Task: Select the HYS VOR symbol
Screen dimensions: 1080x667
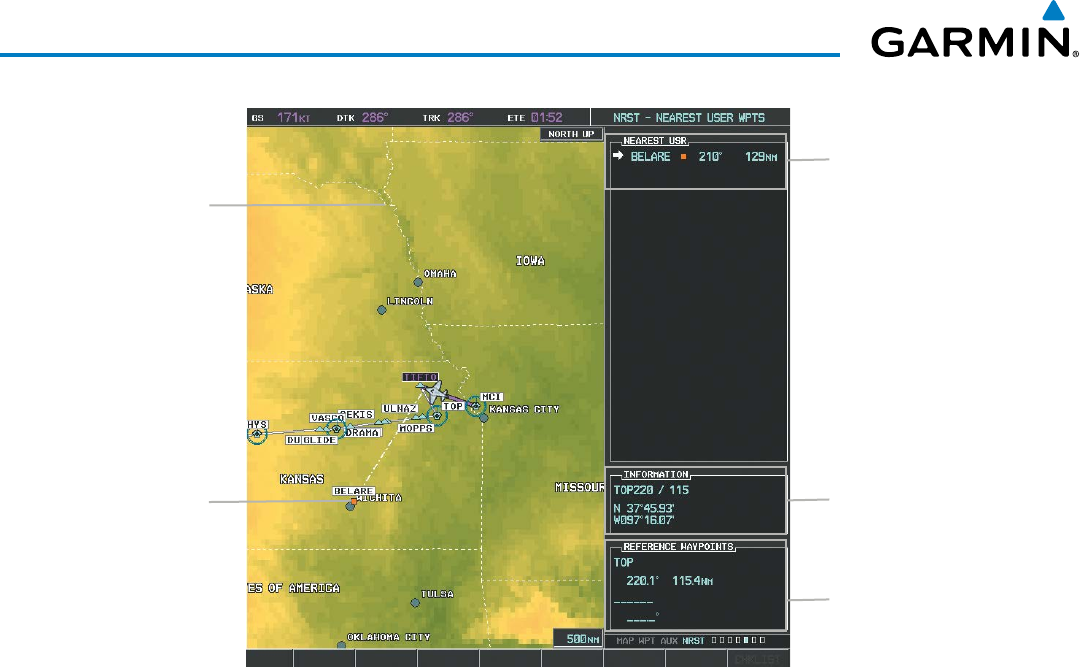Action: click(257, 435)
